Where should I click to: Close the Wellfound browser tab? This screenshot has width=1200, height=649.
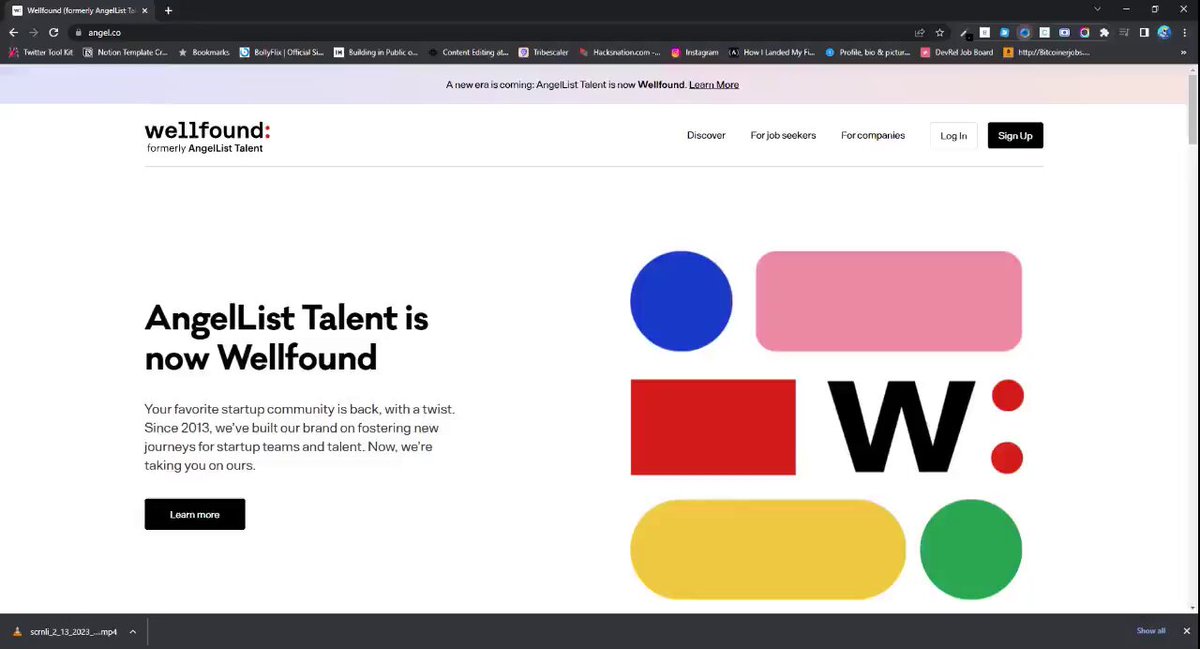click(x=146, y=10)
